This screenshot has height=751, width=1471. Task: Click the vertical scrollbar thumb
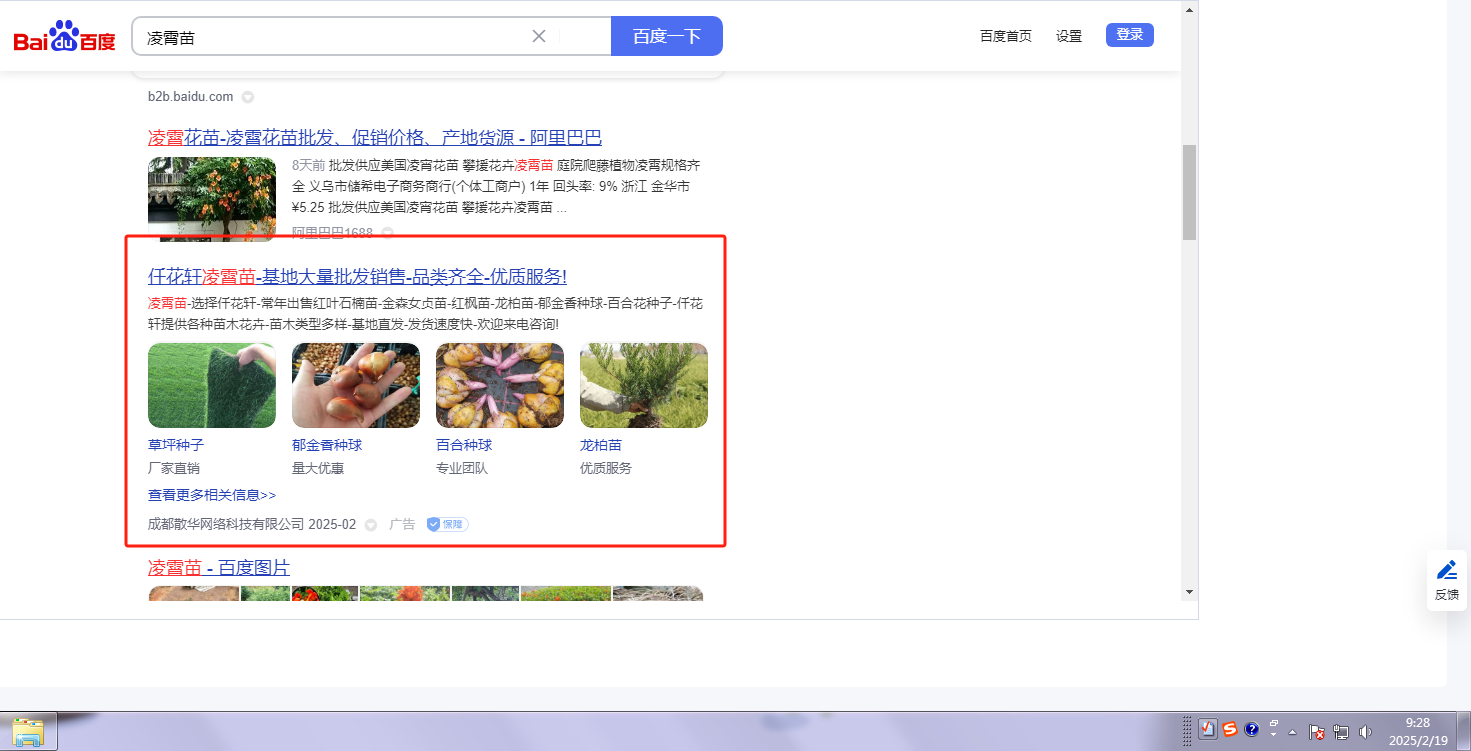[x=1189, y=192]
